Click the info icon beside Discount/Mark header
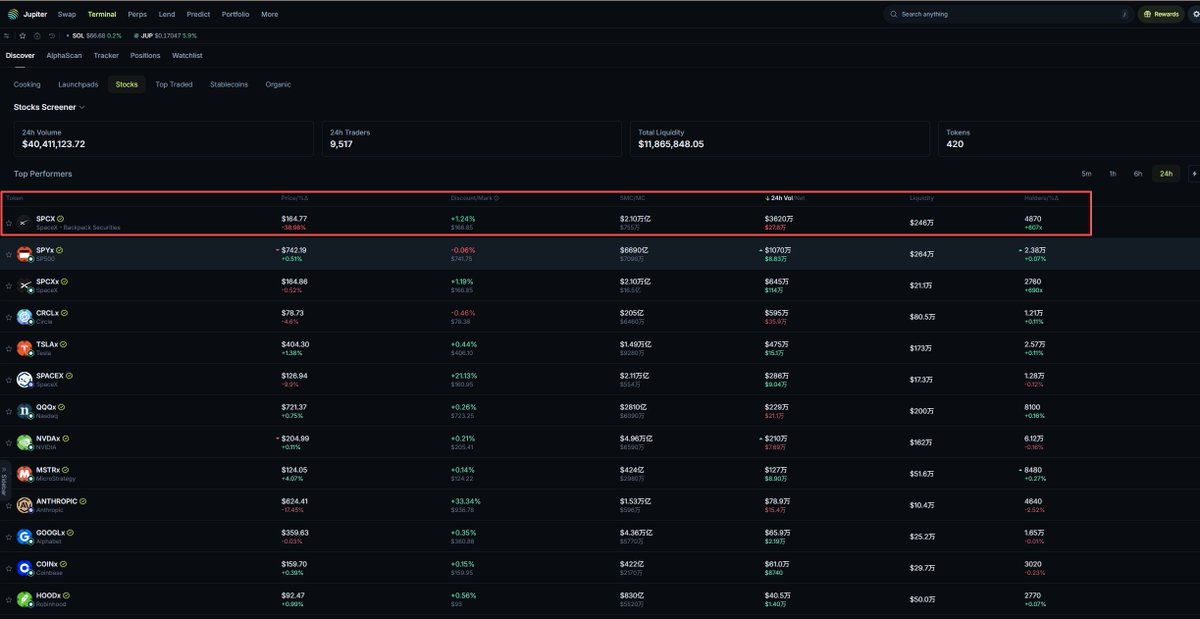The image size is (1200, 619). [x=496, y=198]
